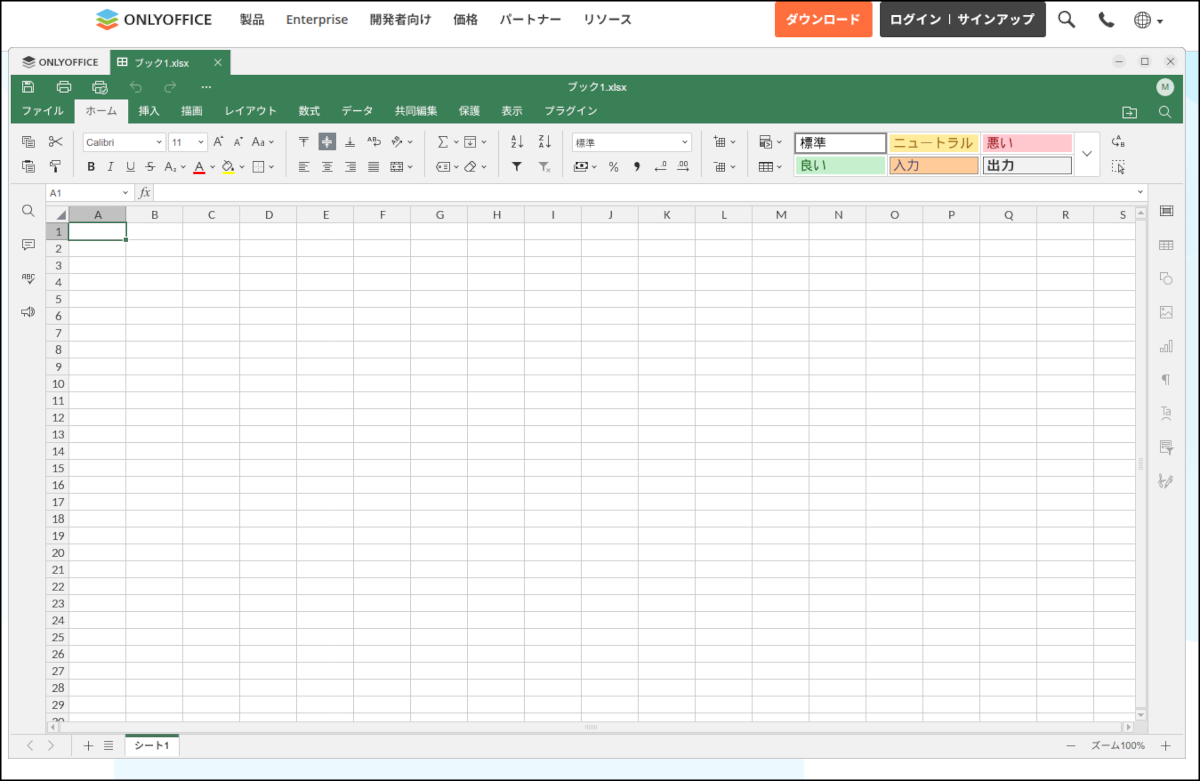Toggle bold formatting
This screenshot has width=1200, height=781.
pyautogui.click(x=91, y=167)
